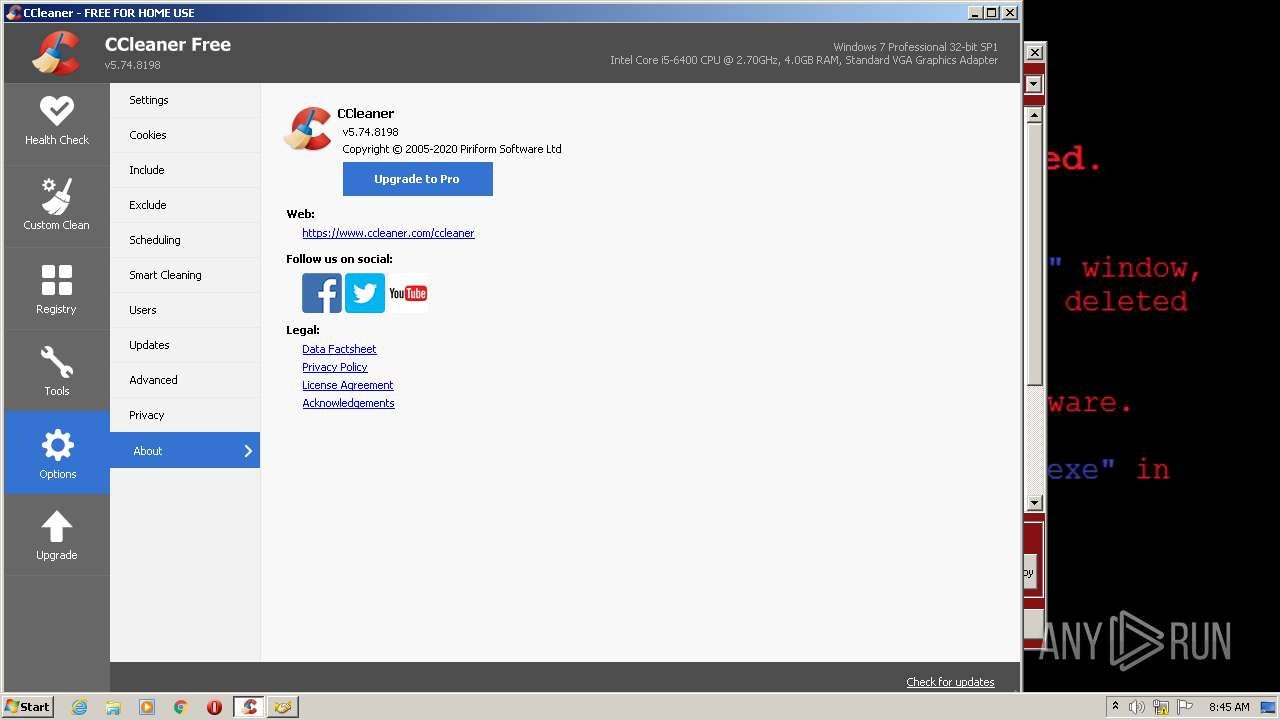The width and height of the screenshot is (1280, 720).
Task: Open the Privacy Policy link
Action: [x=335, y=367]
